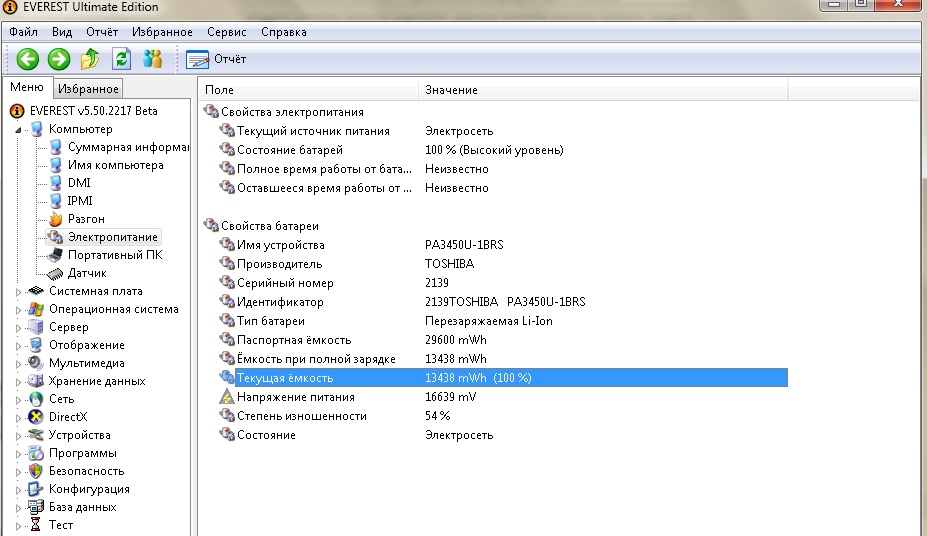The image size is (927, 536).
Task: Open the Вид menu
Action: [61, 32]
